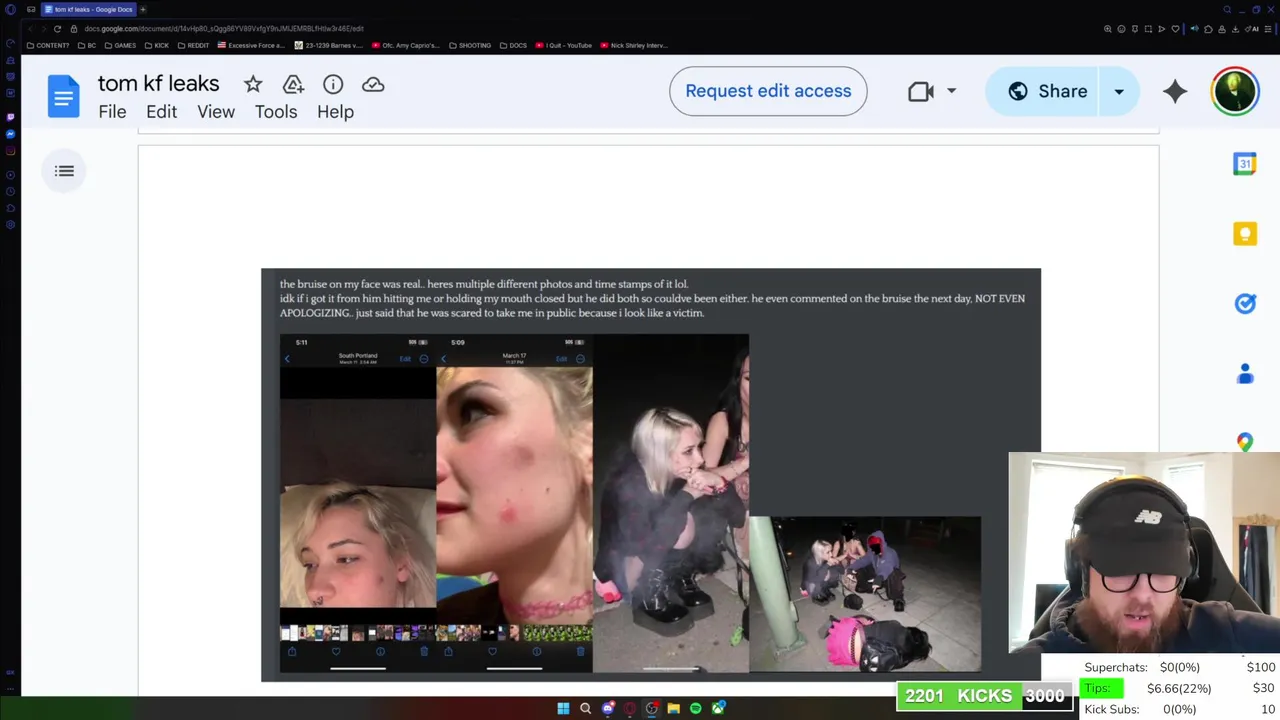Open Discord from the taskbar

pos(608,709)
